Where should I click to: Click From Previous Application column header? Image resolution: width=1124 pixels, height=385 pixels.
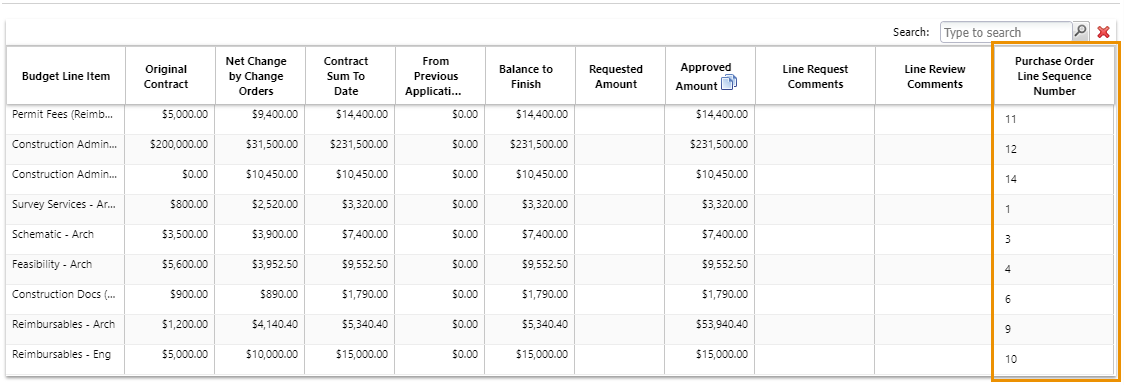click(440, 76)
